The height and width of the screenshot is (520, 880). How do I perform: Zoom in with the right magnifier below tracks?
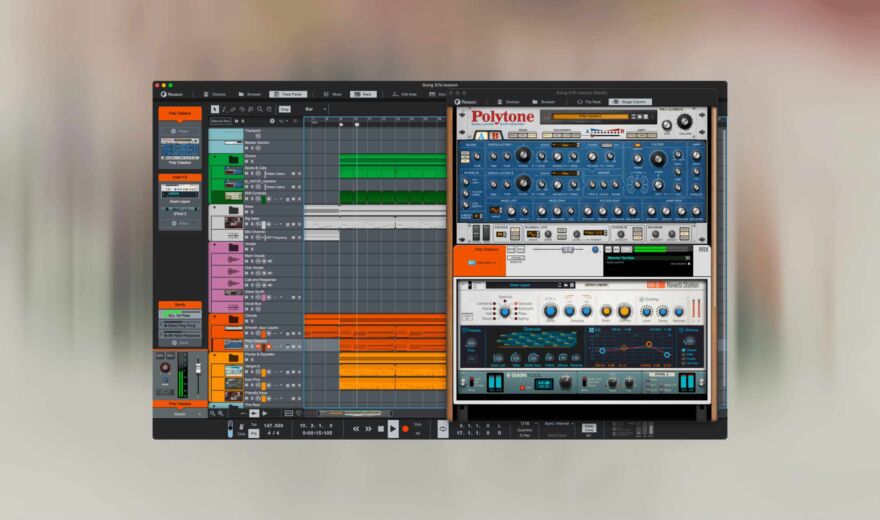pyautogui.click(x=221, y=413)
